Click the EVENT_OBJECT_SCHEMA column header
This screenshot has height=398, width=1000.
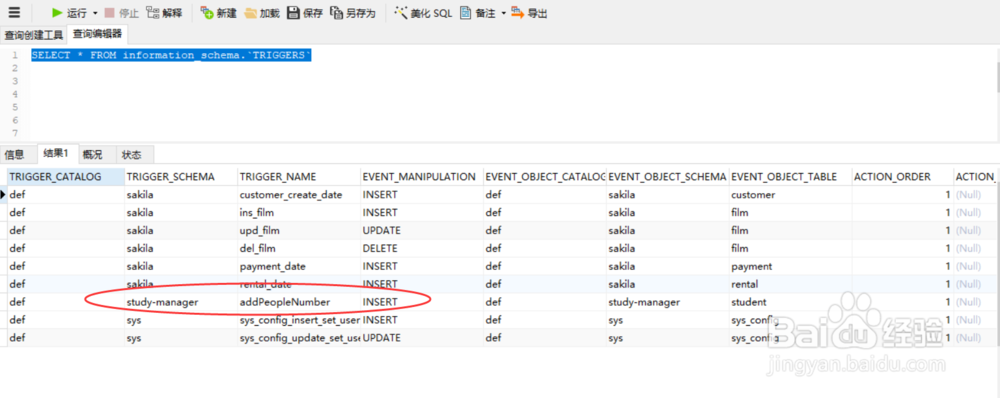(x=667, y=177)
